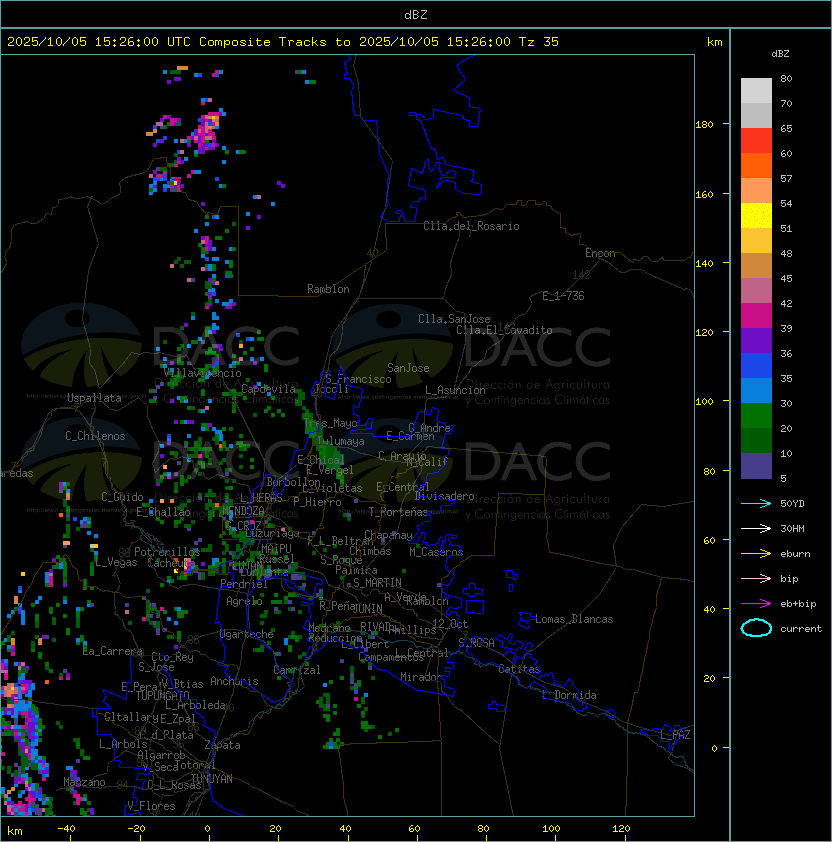The image size is (832, 842).
Task: Click the Zapata place label
Action: click(222, 745)
